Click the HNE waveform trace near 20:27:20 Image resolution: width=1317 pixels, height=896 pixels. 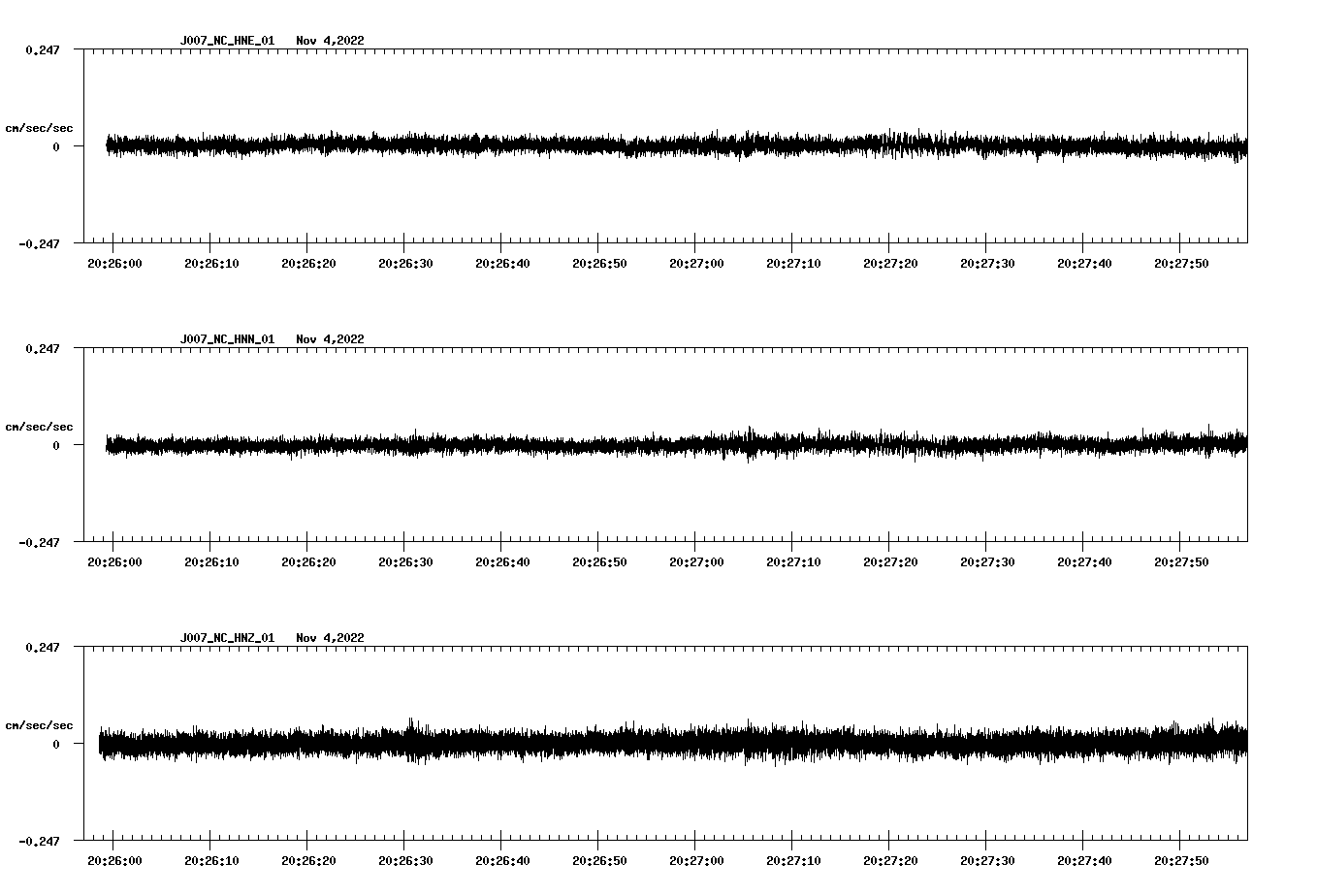[890, 144]
